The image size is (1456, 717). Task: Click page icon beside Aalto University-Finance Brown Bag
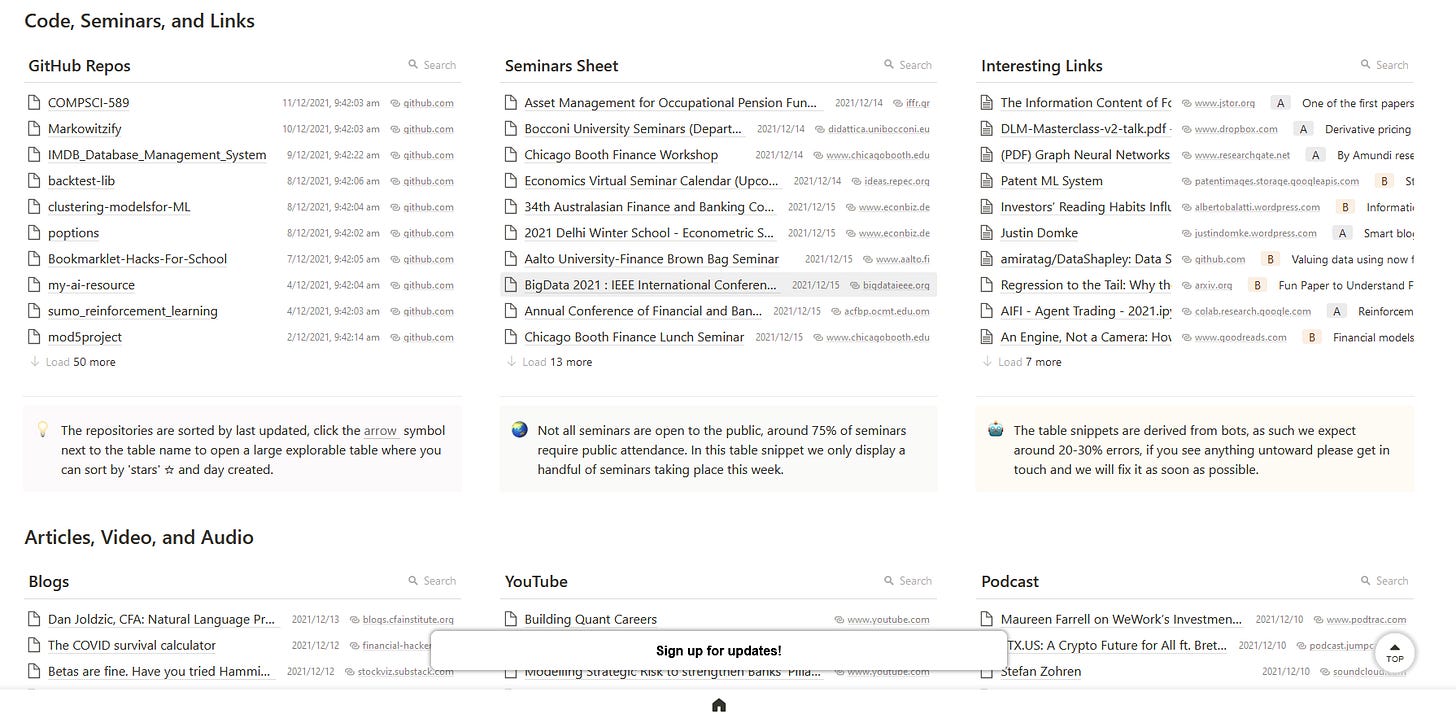[511, 258]
